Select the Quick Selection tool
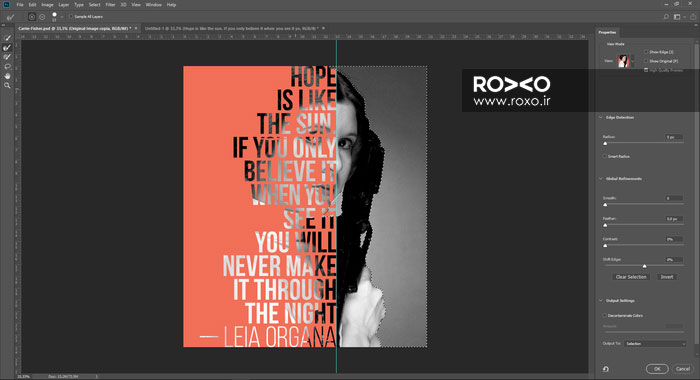 click(7, 38)
